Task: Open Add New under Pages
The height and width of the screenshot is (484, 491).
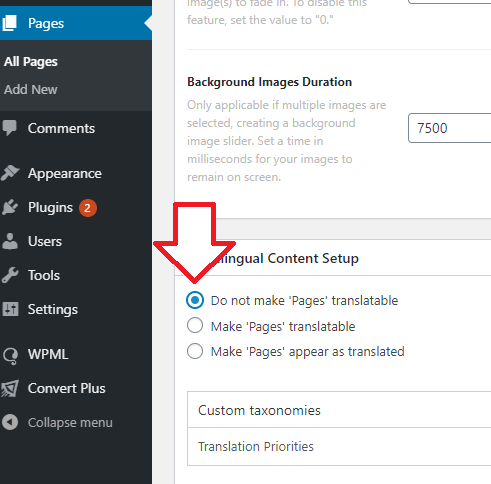Action: coord(31,89)
